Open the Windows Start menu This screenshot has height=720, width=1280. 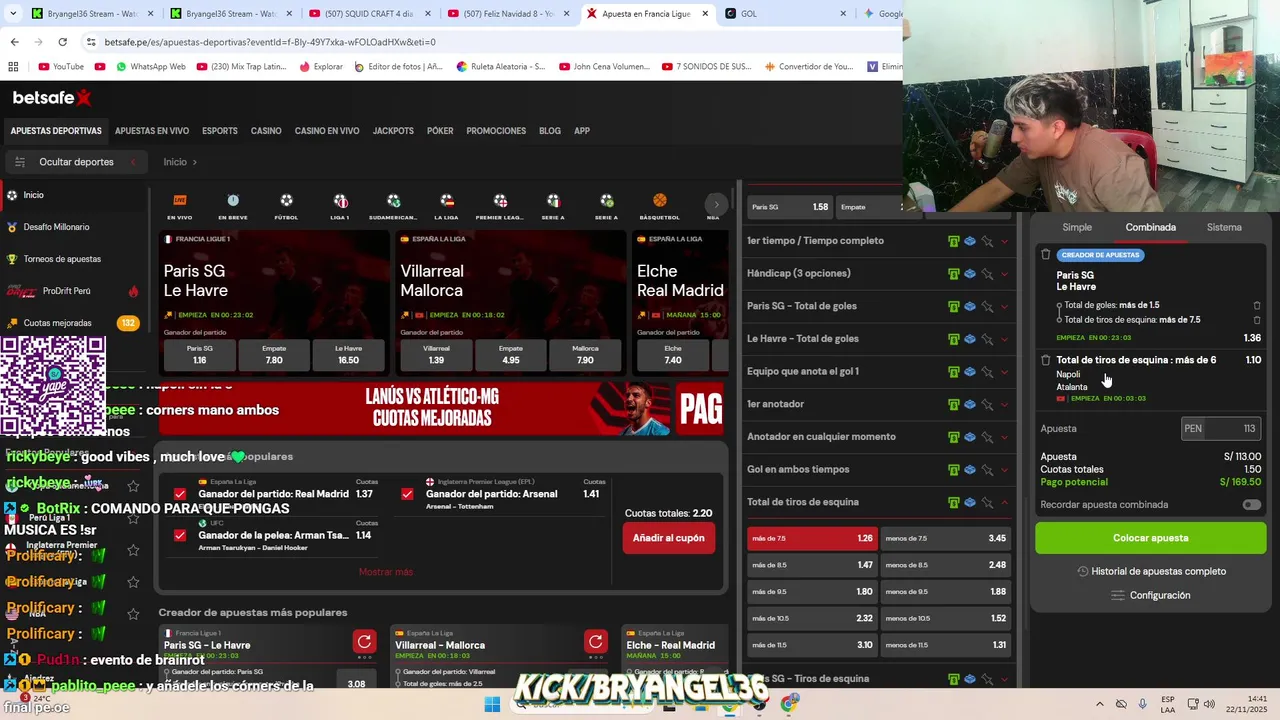(492, 704)
